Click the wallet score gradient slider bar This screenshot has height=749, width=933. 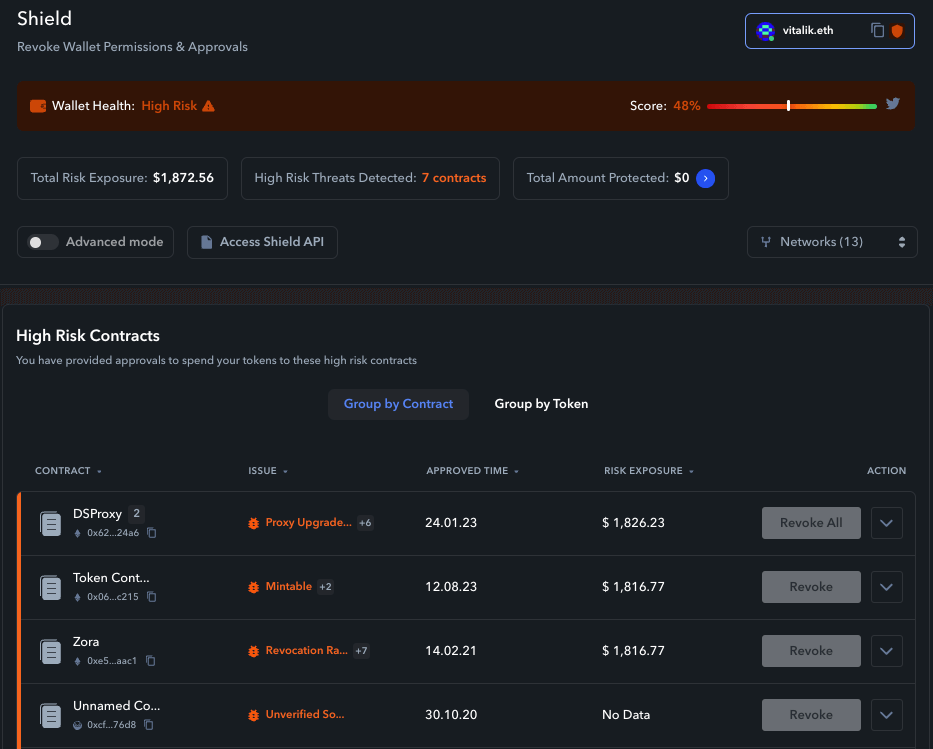pos(792,106)
